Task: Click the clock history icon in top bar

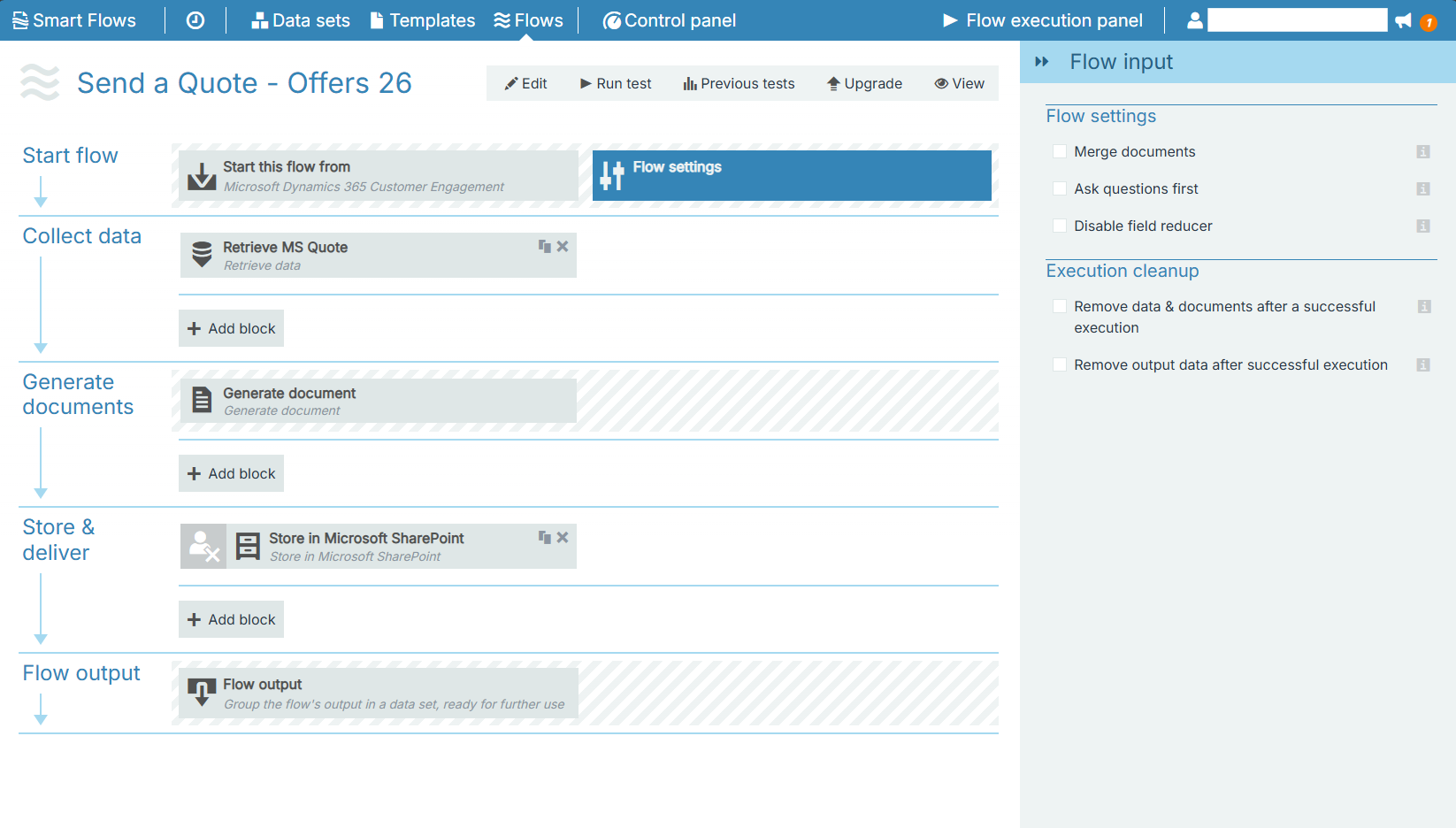Action: point(195,20)
